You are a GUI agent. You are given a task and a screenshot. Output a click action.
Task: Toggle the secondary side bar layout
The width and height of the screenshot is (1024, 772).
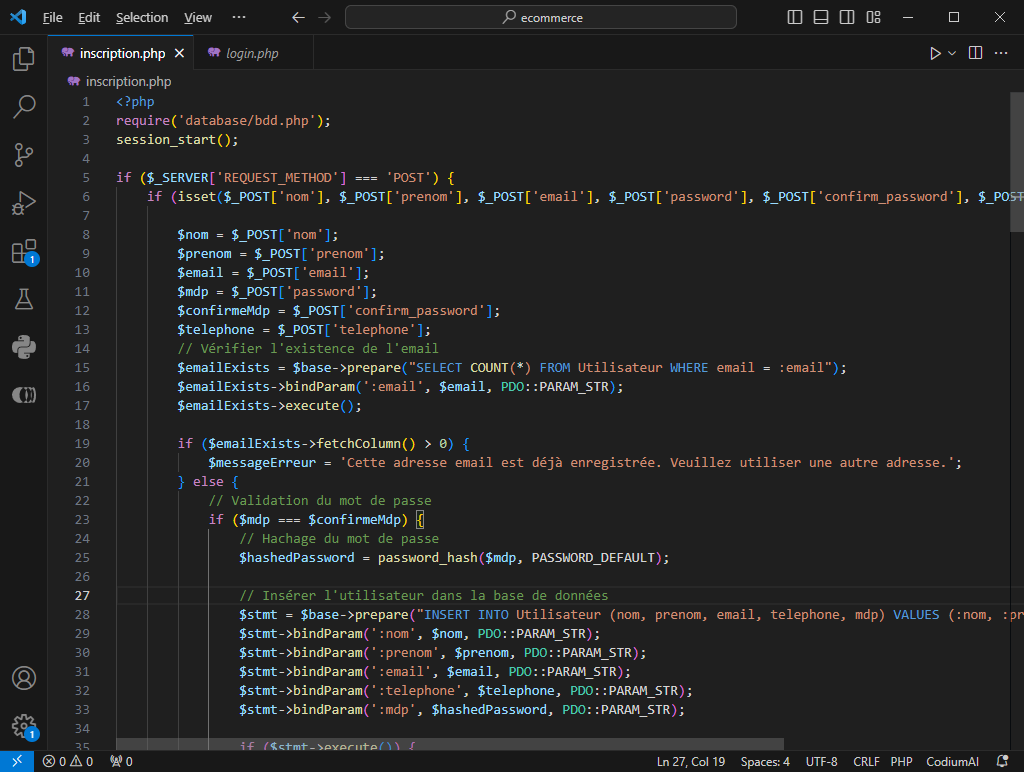847,17
